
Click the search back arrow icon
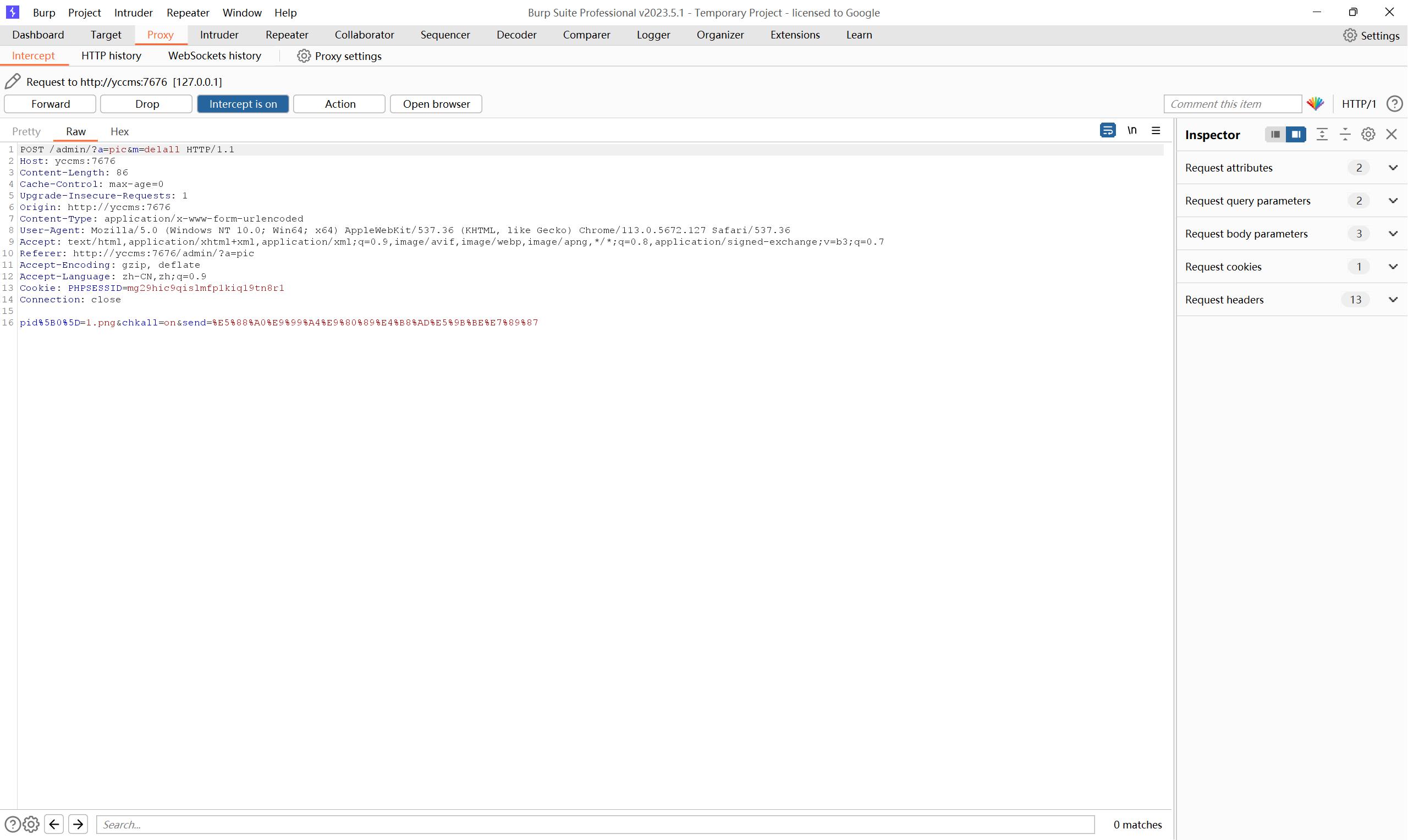tap(54, 824)
